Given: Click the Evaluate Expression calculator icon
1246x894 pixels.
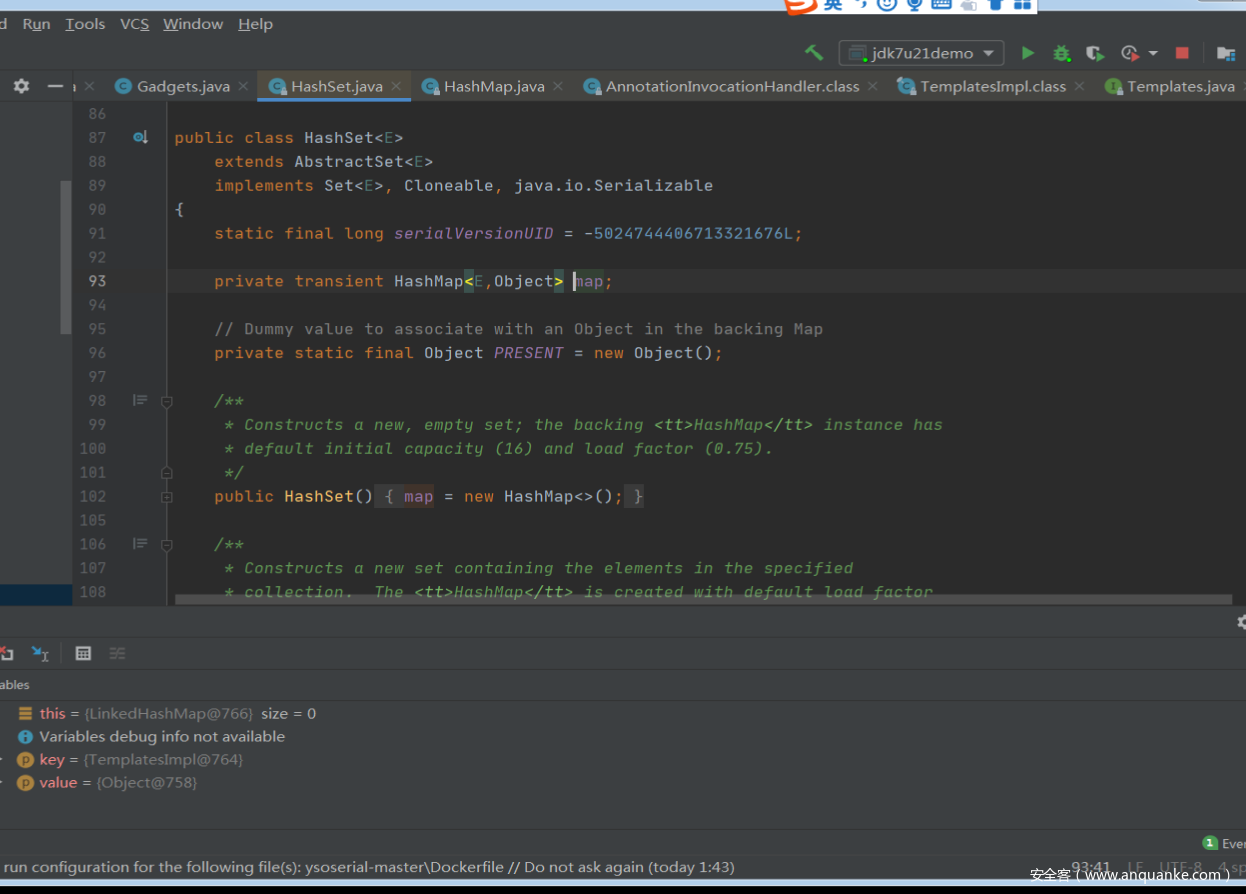Looking at the screenshot, I should tap(83, 653).
